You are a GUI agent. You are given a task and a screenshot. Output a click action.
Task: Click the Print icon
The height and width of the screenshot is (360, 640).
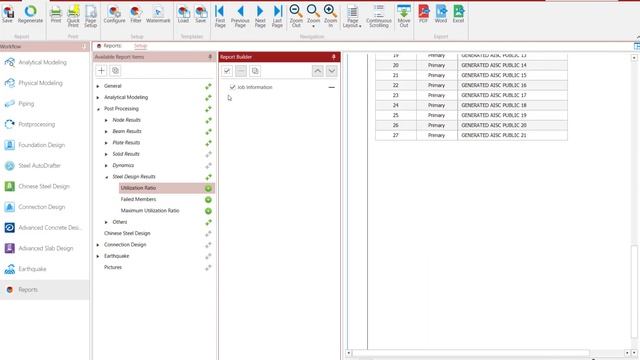tap(56, 14)
